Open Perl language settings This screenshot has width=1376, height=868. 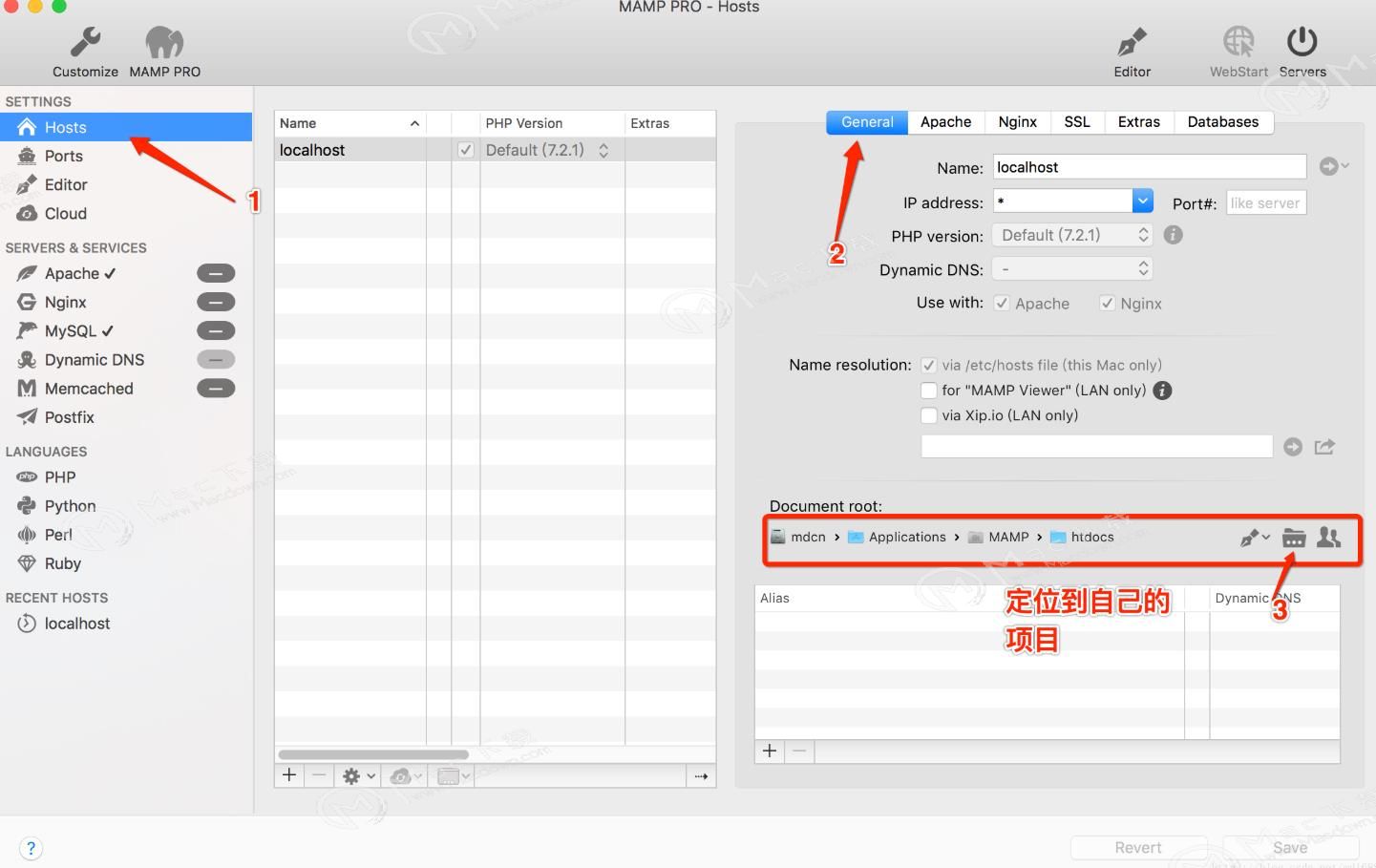(58, 534)
